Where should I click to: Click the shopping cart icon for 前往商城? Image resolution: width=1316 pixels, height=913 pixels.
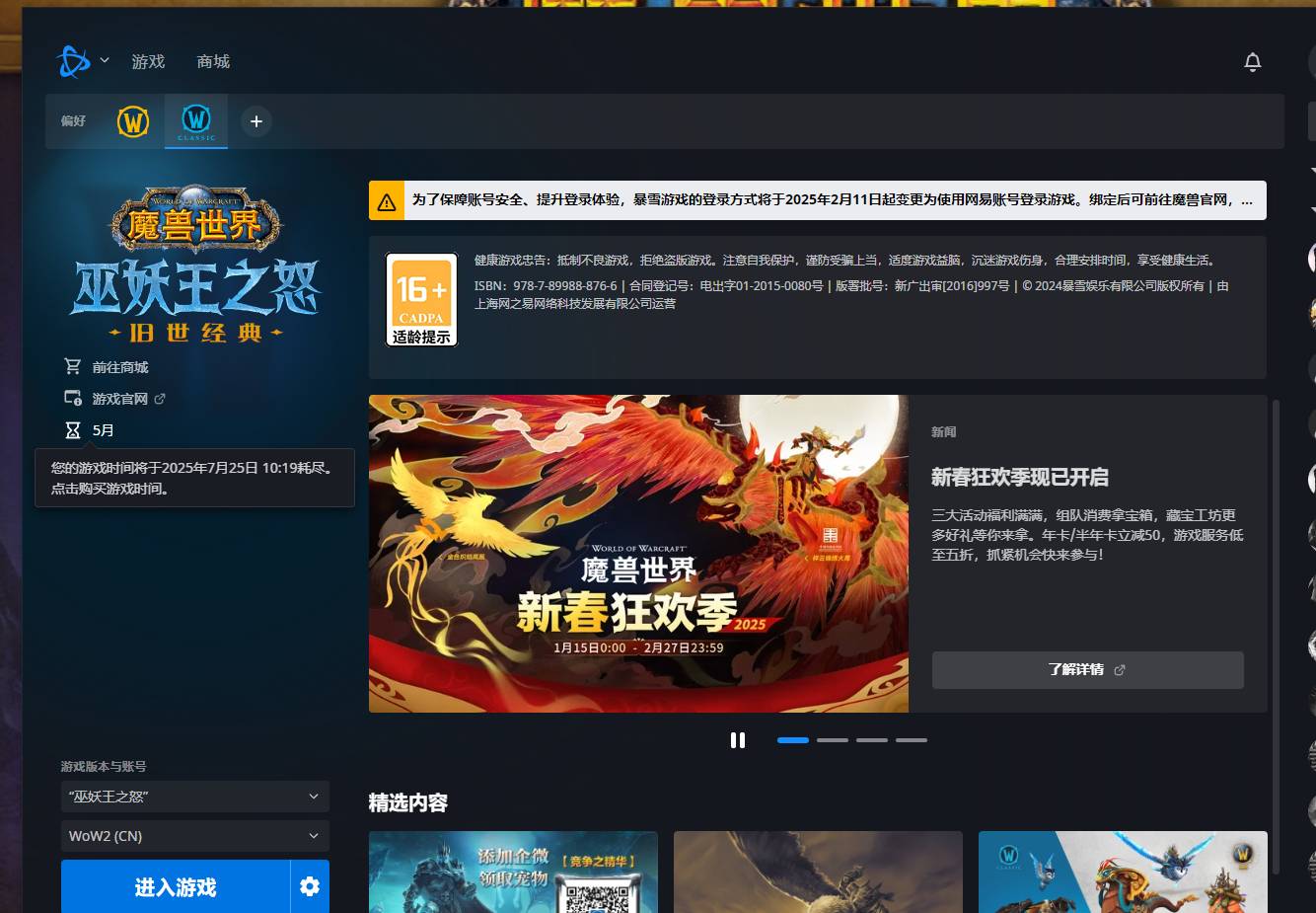click(x=73, y=366)
